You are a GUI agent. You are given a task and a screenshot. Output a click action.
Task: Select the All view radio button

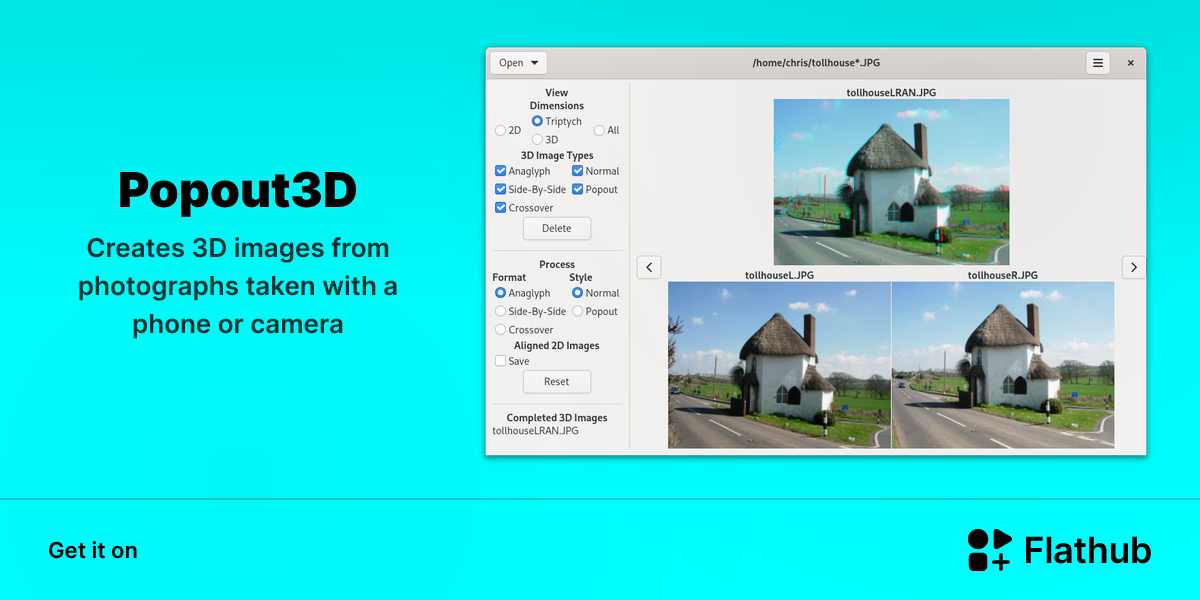[x=607, y=130]
